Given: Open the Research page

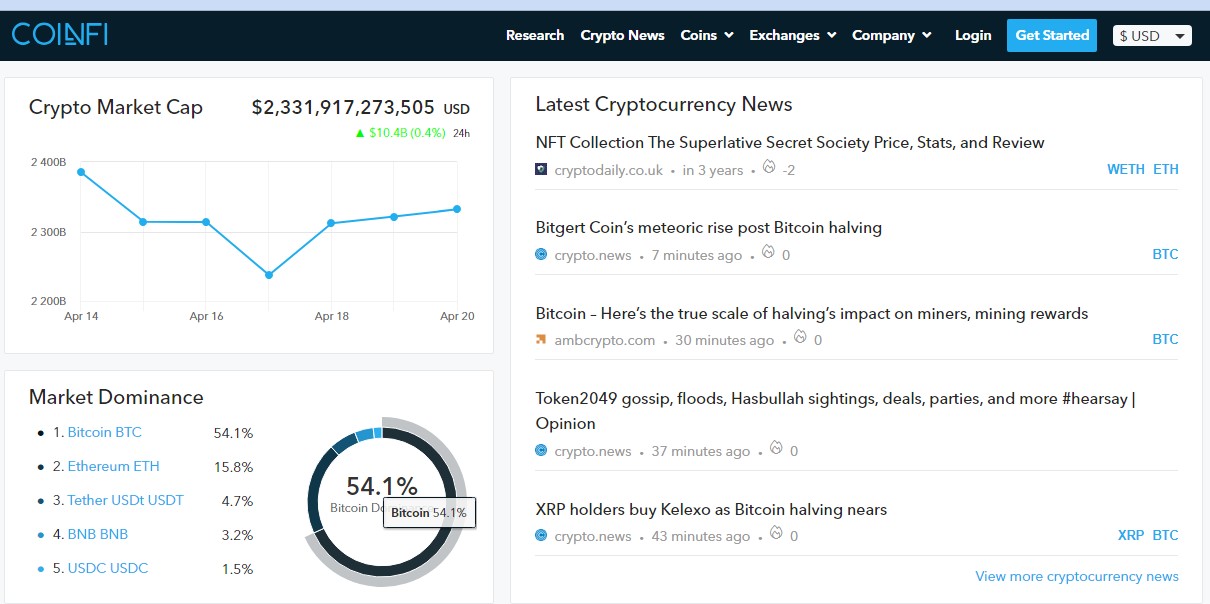Looking at the screenshot, I should [535, 35].
